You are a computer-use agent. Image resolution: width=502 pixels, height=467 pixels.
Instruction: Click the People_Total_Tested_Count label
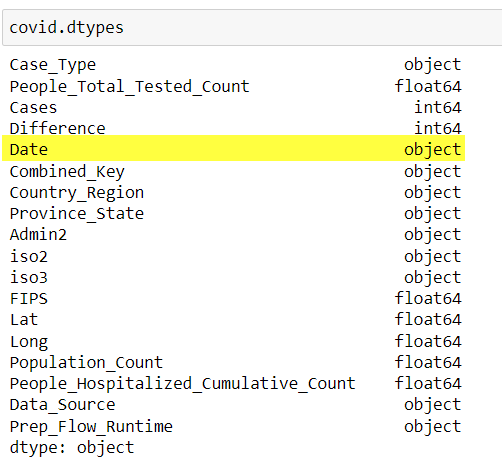pos(129,87)
